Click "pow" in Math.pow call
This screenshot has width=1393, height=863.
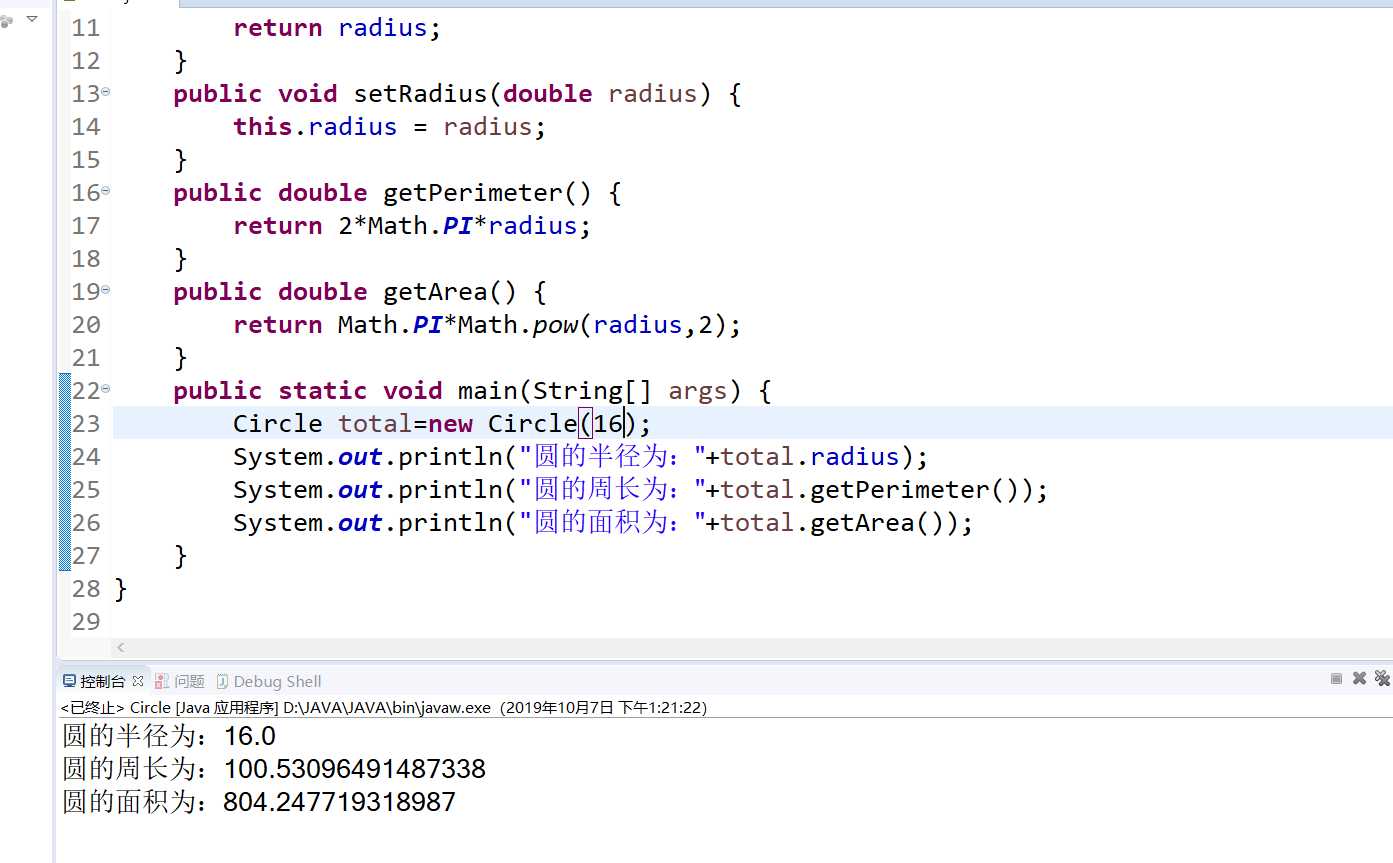tap(555, 325)
